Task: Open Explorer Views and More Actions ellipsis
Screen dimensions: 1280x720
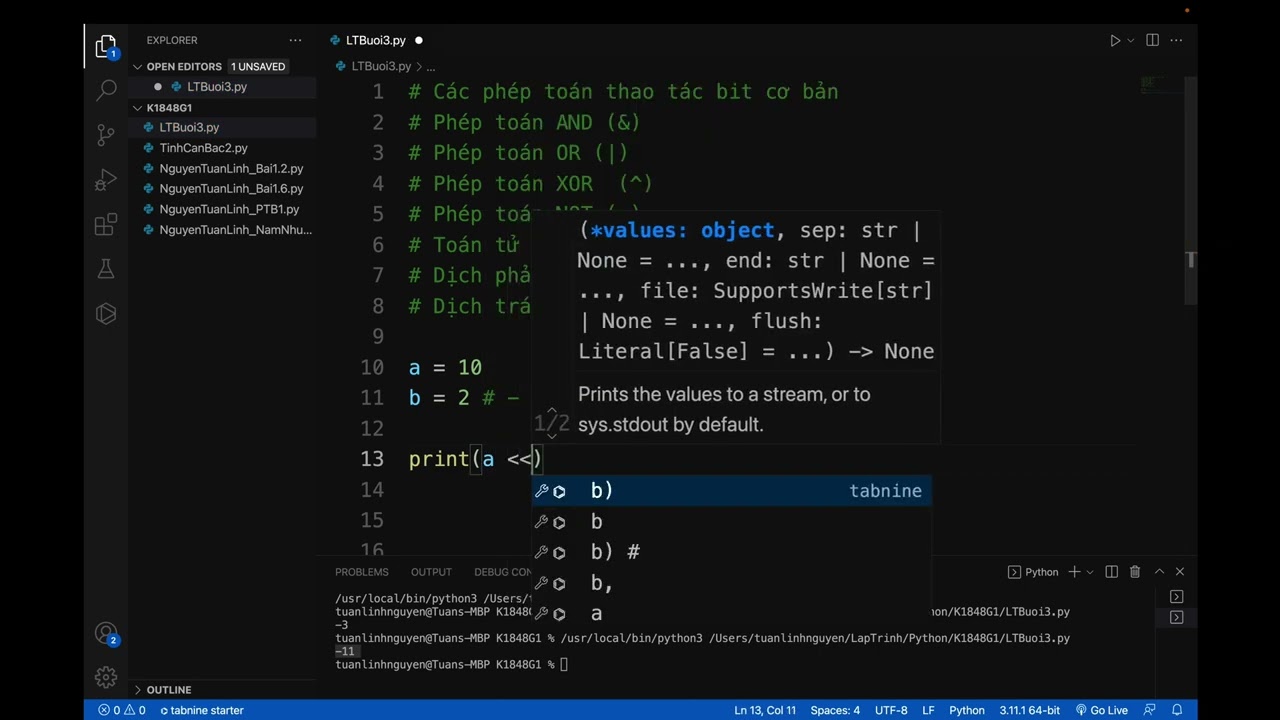Action: (295, 40)
